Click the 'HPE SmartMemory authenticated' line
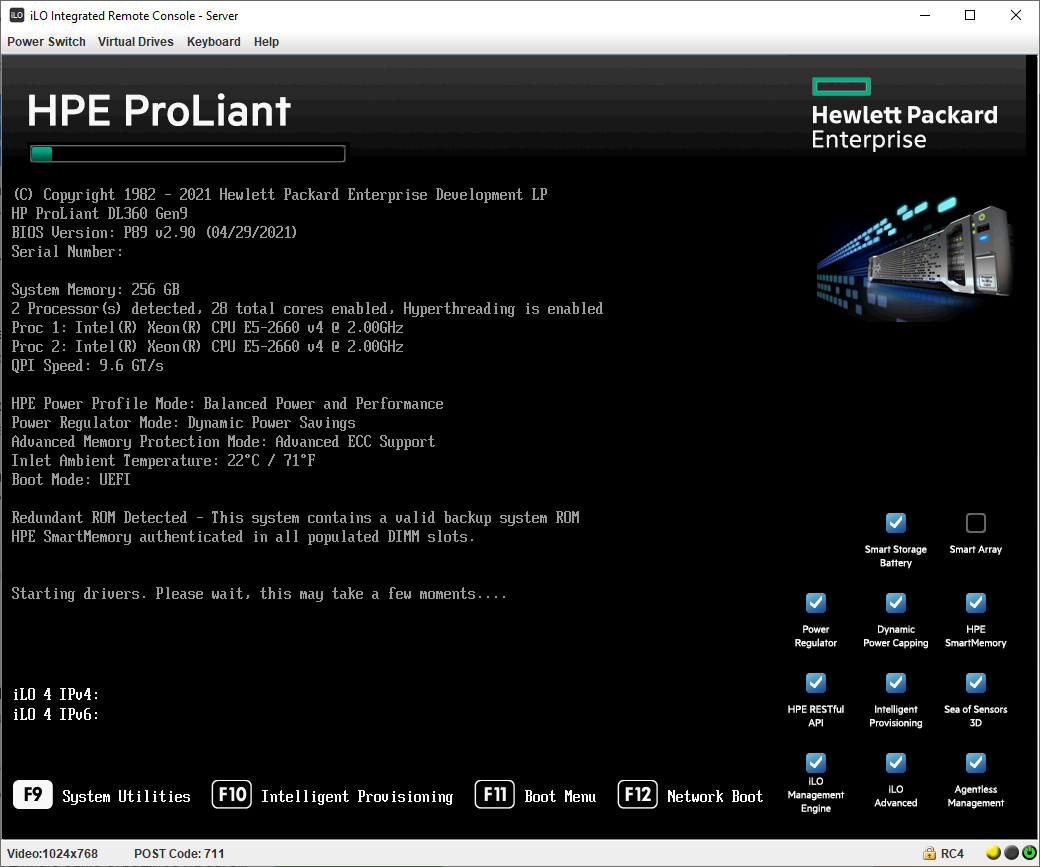The height and width of the screenshot is (867, 1040). point(243,537)
